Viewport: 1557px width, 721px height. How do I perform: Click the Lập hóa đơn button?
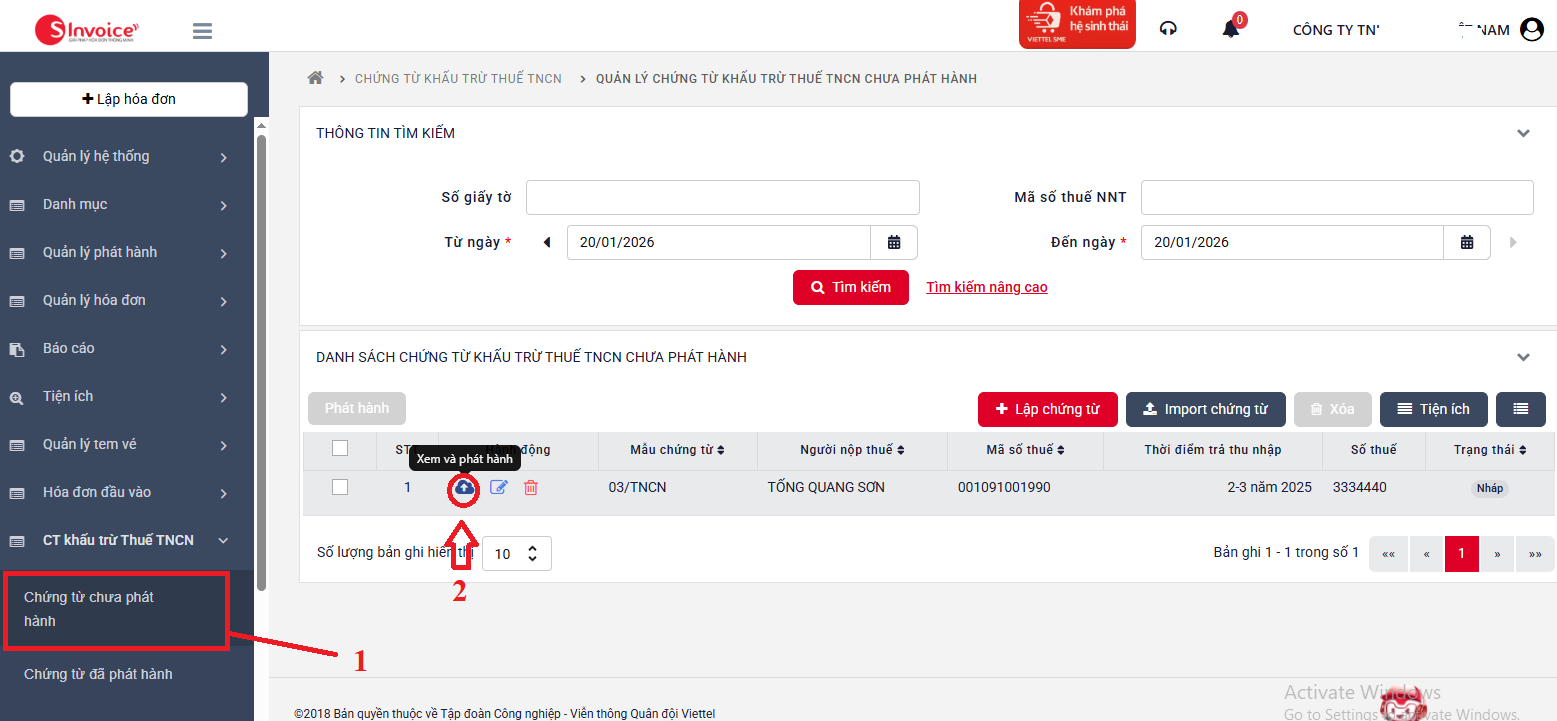coord(129,99)
